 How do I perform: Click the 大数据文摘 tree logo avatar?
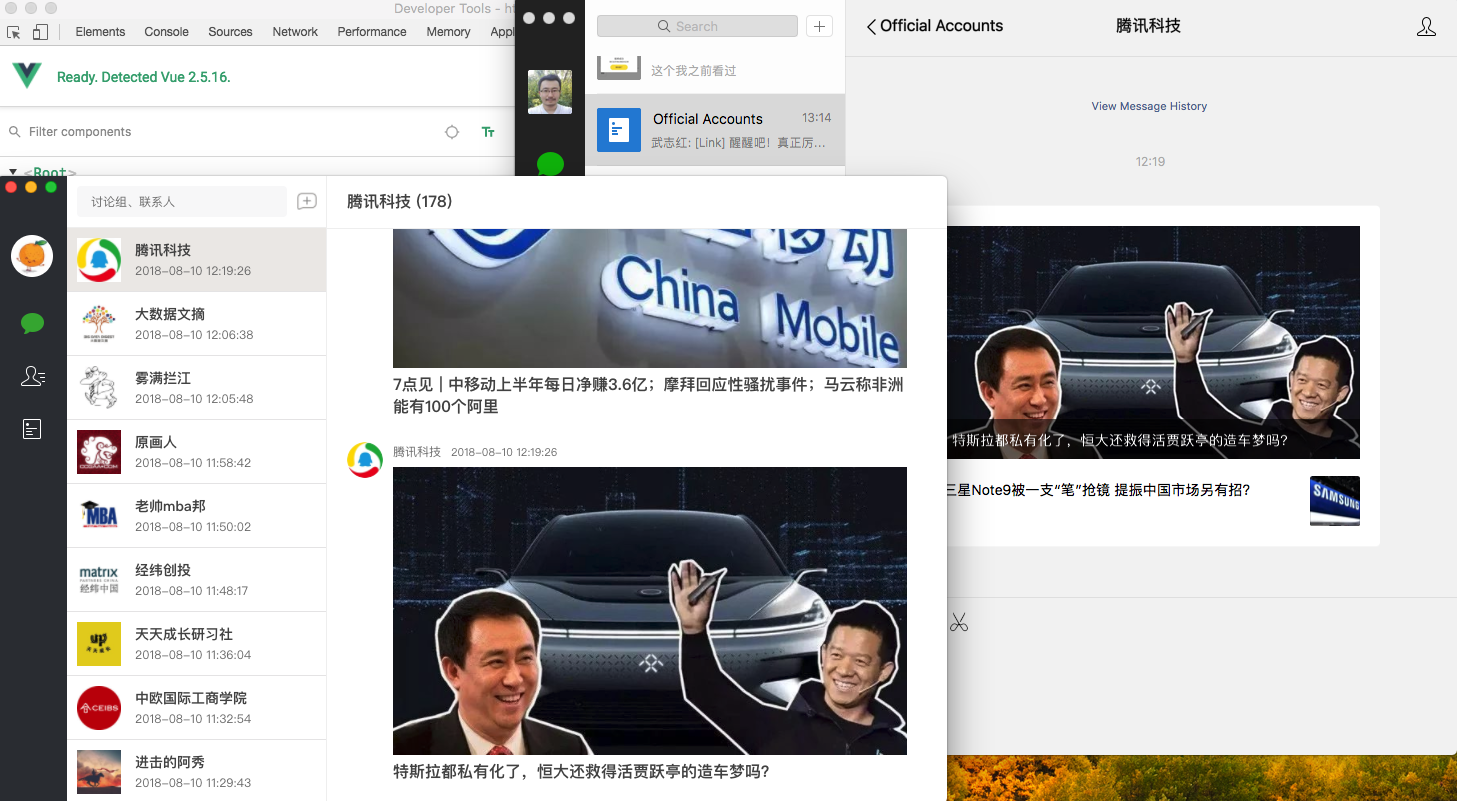click(99, 324)
